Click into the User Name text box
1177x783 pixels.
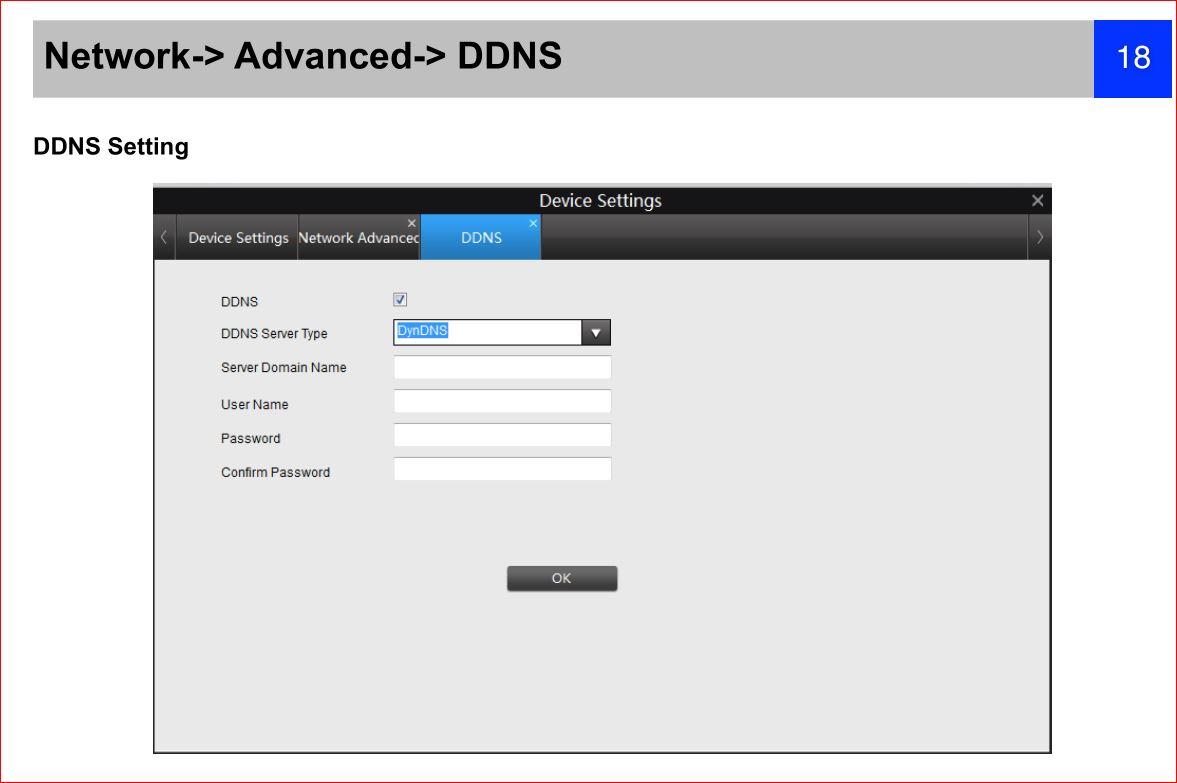click(x=502, y=402)
